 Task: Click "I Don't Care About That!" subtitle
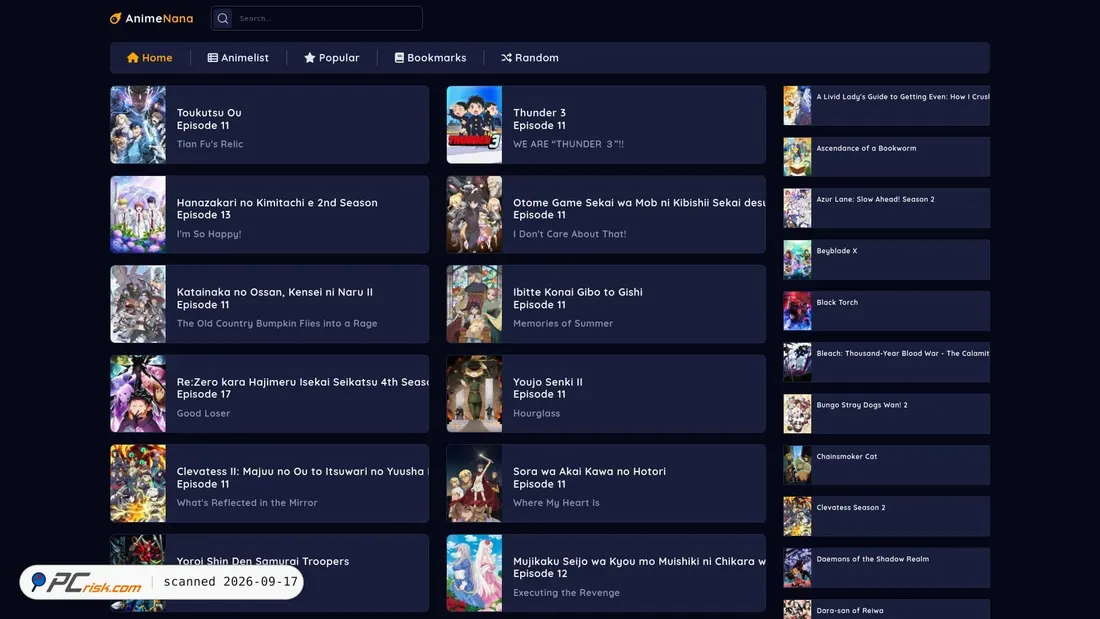tap(570, 234)
